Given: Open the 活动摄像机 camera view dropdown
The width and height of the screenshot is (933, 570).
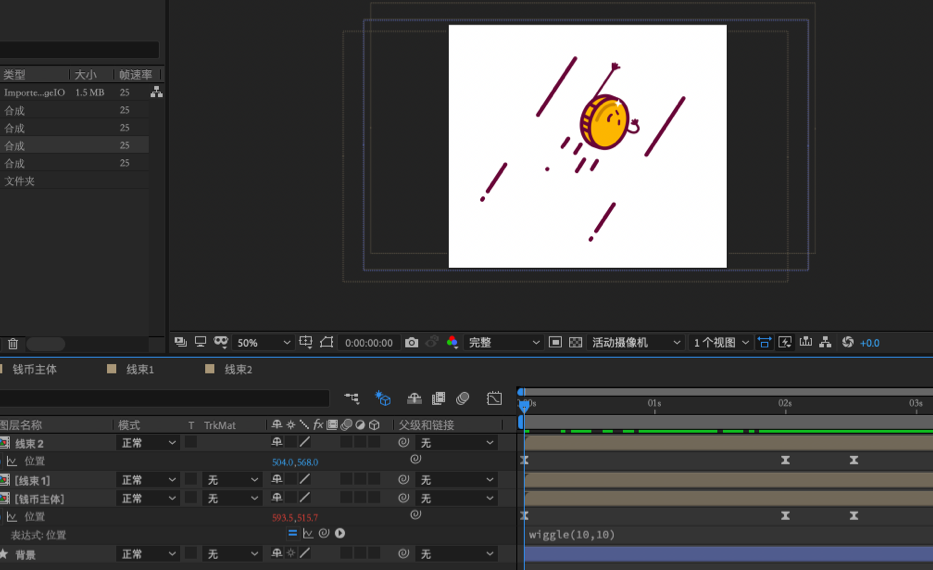Looking at the screenshot, I should (x=635, y=342).
